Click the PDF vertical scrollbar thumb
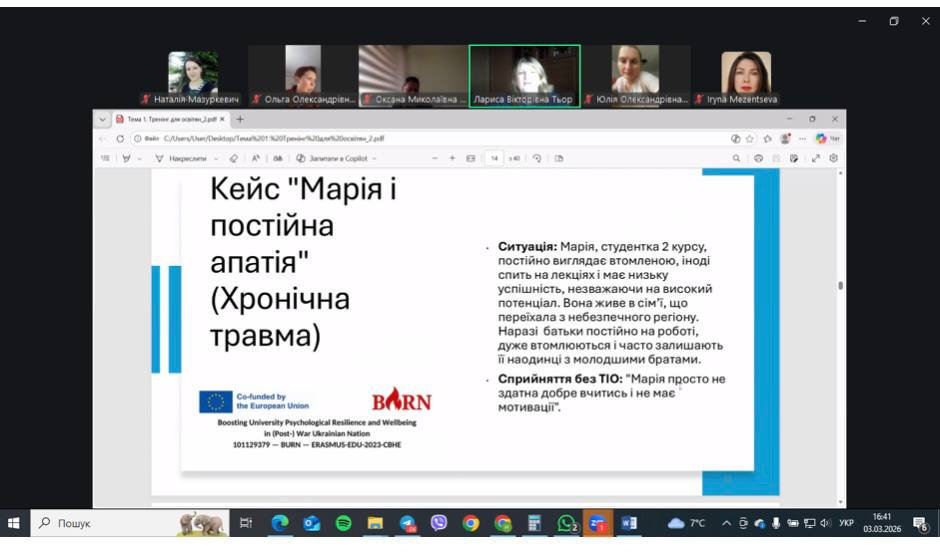The width and height of the screenshot is (940, 553). (840, 285)
